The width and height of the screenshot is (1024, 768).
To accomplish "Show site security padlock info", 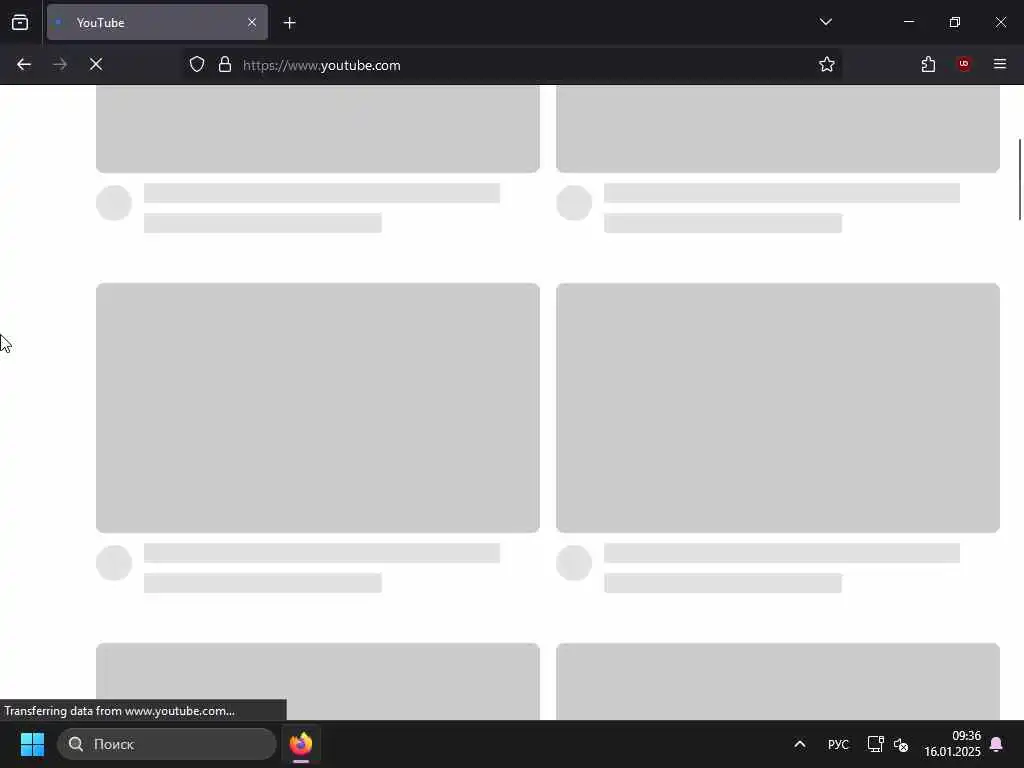I will pyautogui.click(x=225, y=65).
